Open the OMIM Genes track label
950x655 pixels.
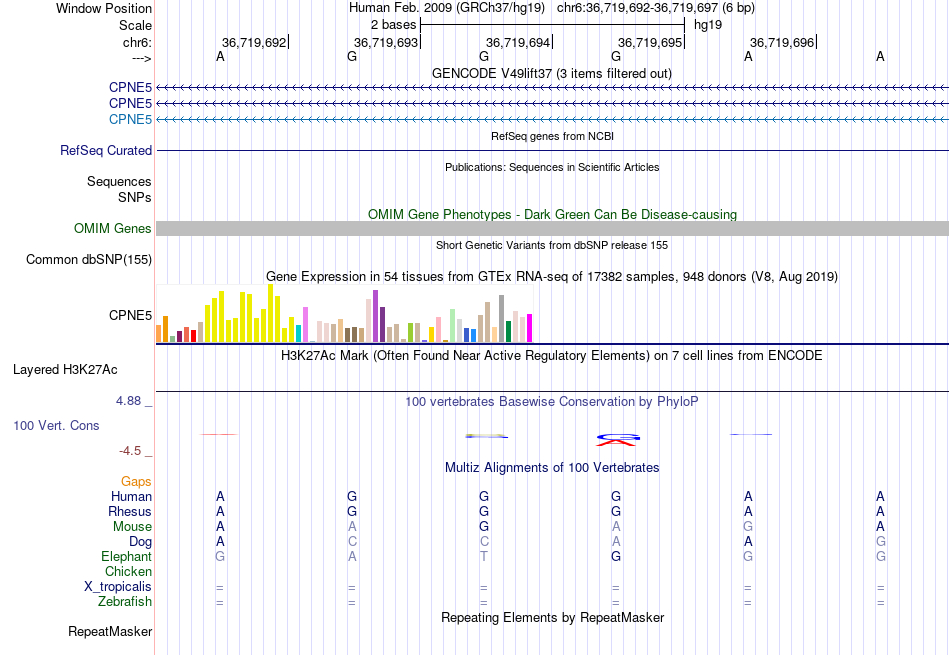point(113,228)
